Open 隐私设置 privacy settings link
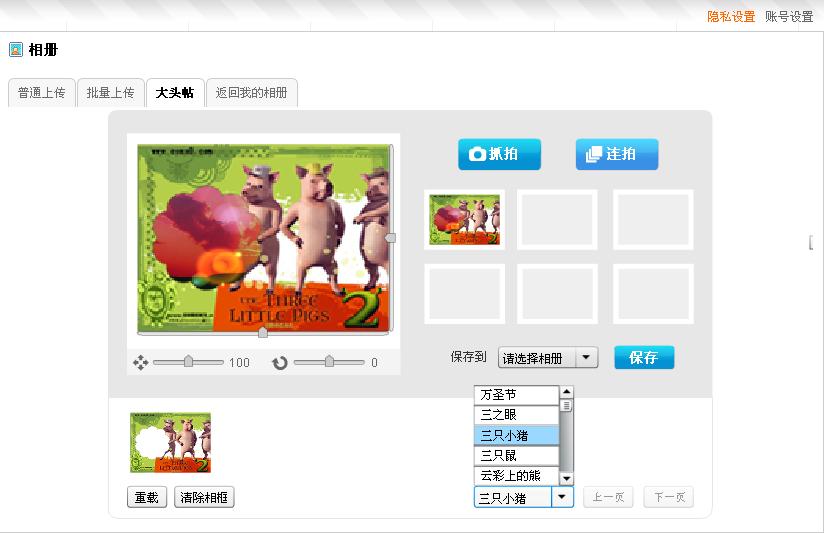 click(731, 17)
